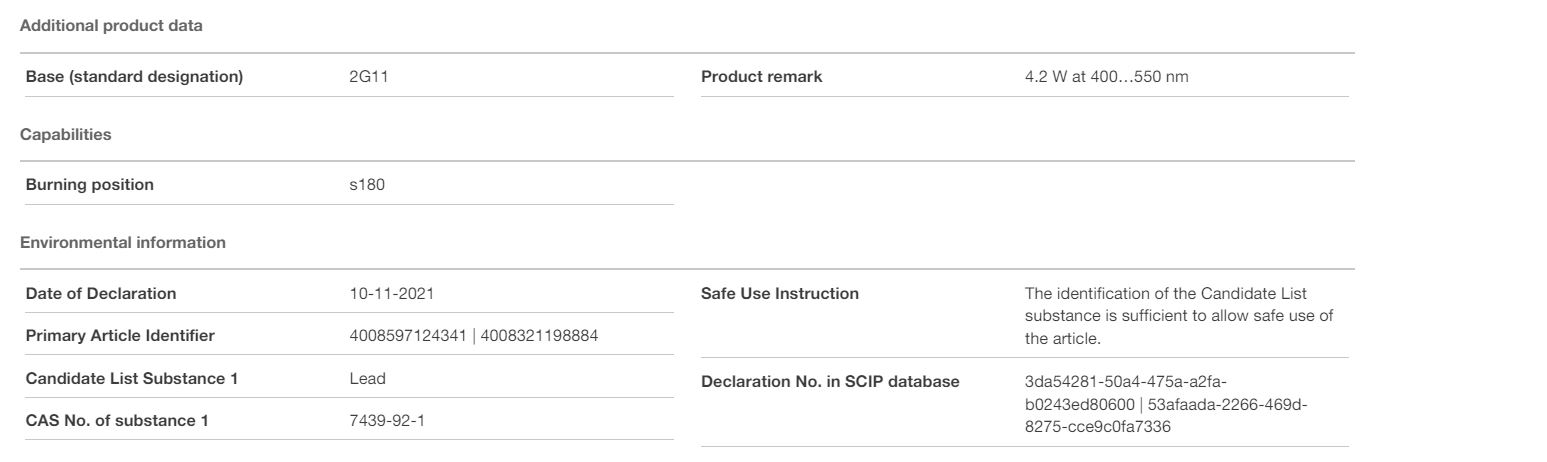This screenshot has width=1547, height=462.
Task: Click the Capabilities section heading
Action: [66, 134]
